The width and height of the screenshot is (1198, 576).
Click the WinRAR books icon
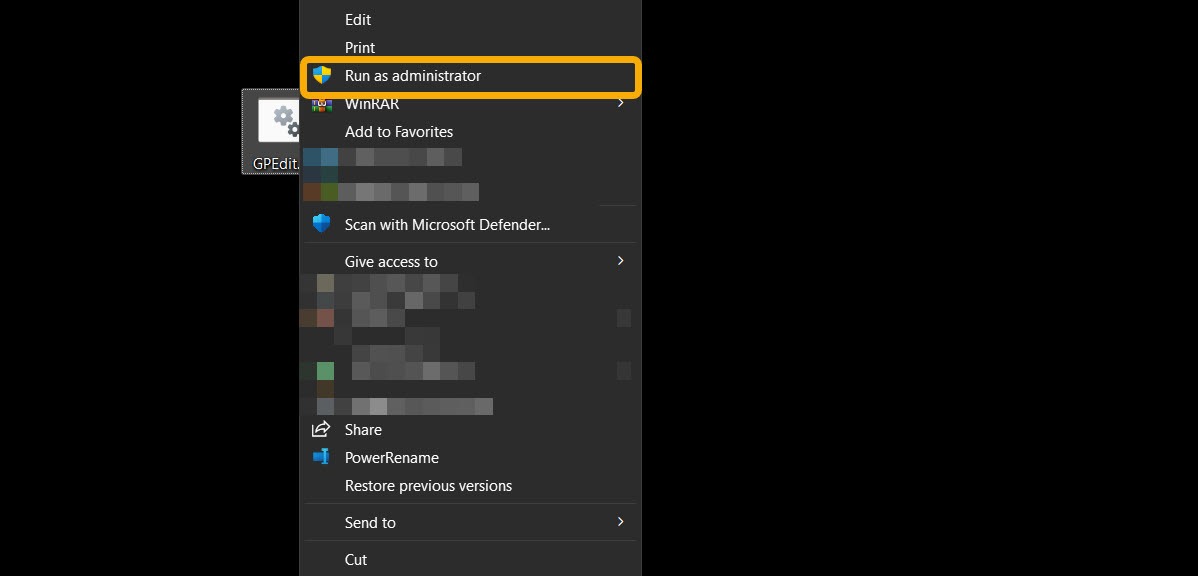point(322,105)
